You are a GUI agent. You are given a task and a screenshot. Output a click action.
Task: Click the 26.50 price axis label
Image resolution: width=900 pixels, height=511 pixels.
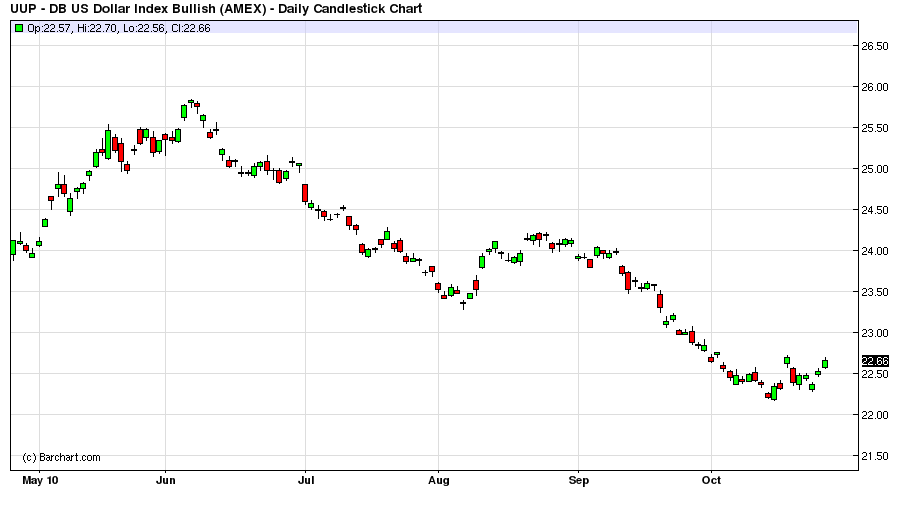(874, 47)
